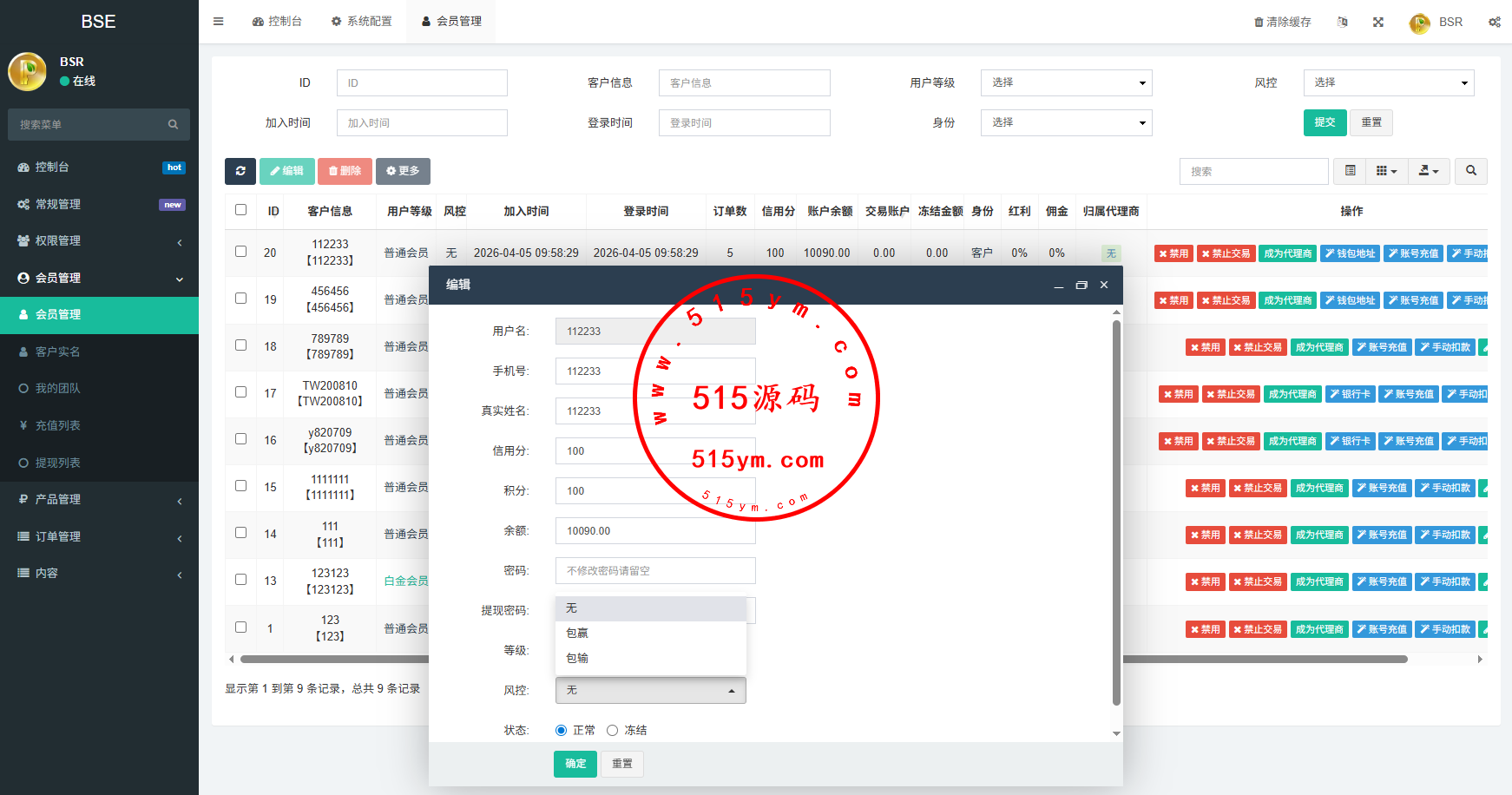Open the export data icon dropdown

[1428, 171]
